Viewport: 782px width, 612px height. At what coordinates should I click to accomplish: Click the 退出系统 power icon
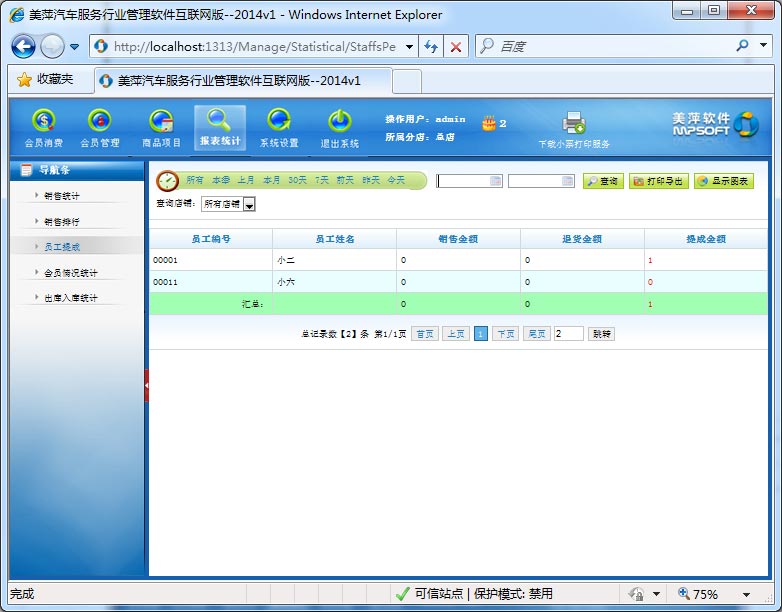coord(339,121)
